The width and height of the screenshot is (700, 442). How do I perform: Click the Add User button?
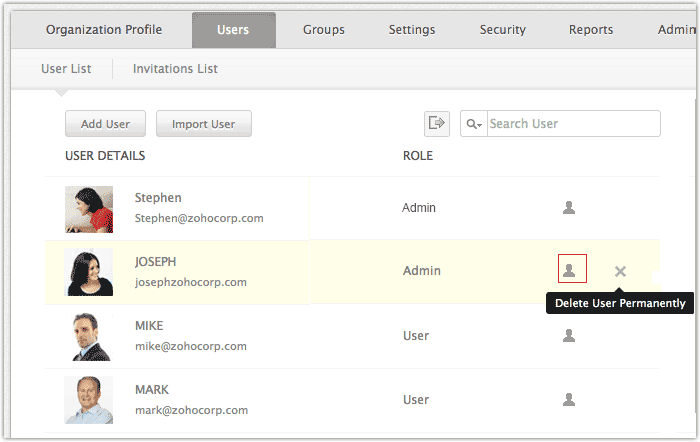coord(105,124)
